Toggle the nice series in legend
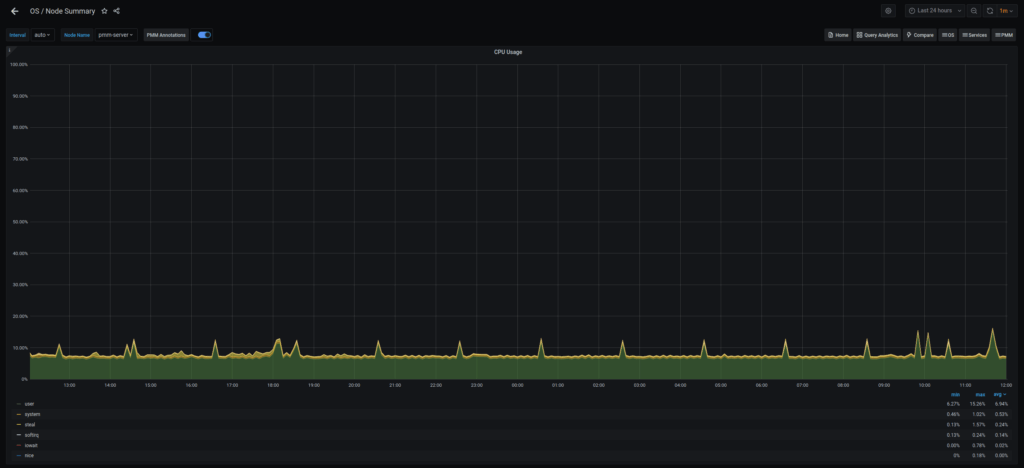The width and height of the screenshot is (1024, 468). click(x=29, y=456)
